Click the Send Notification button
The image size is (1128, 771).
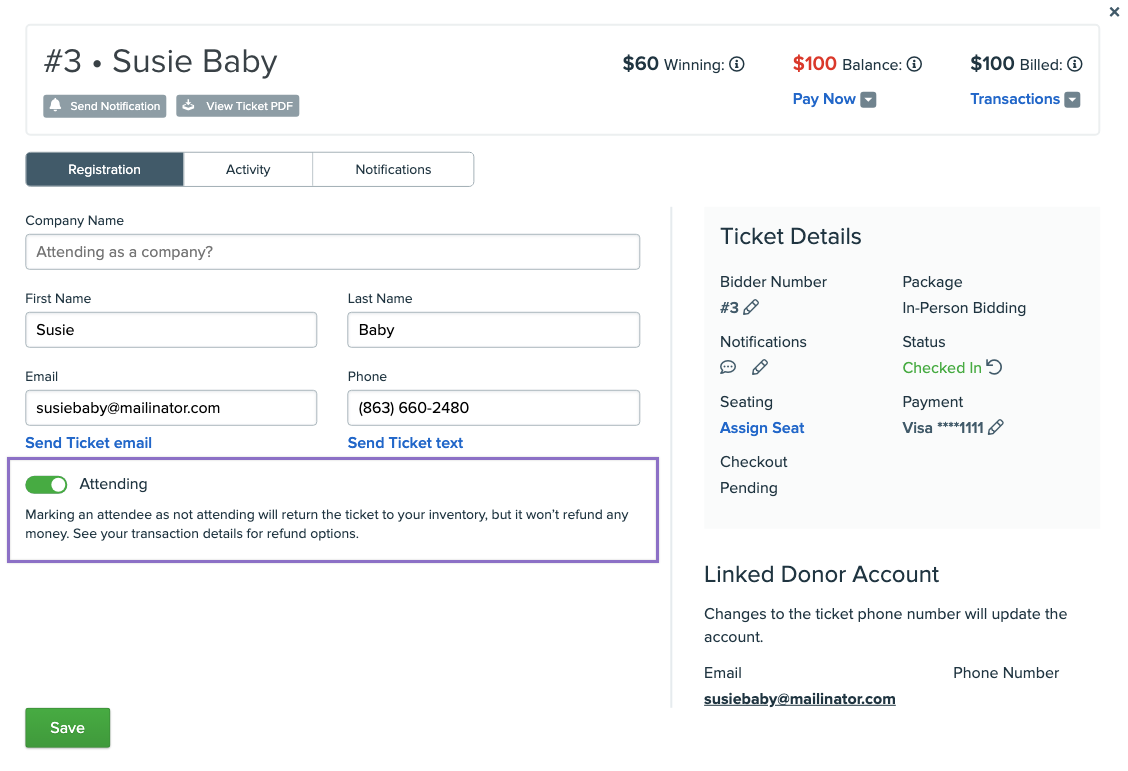click(104, 106)
